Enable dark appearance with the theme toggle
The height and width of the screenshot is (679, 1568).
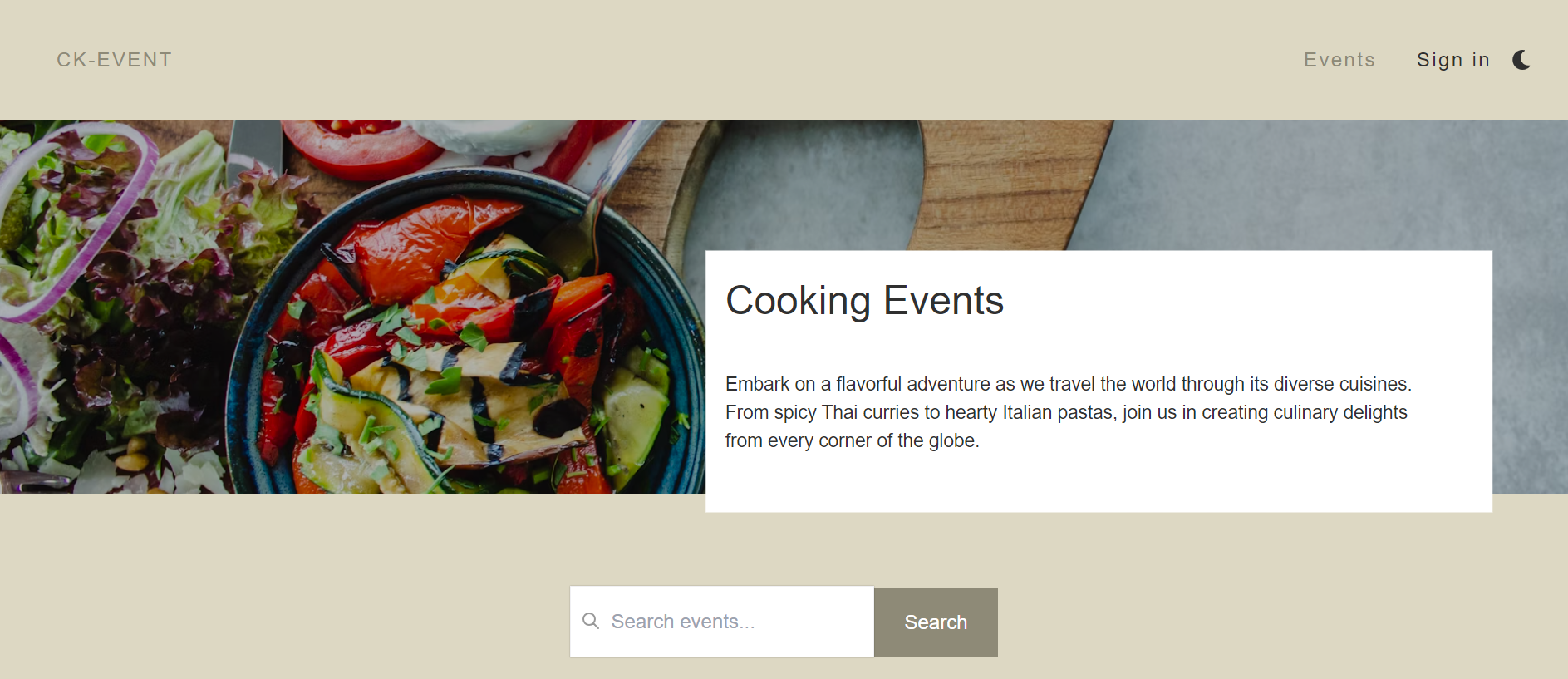point(1521,59)
